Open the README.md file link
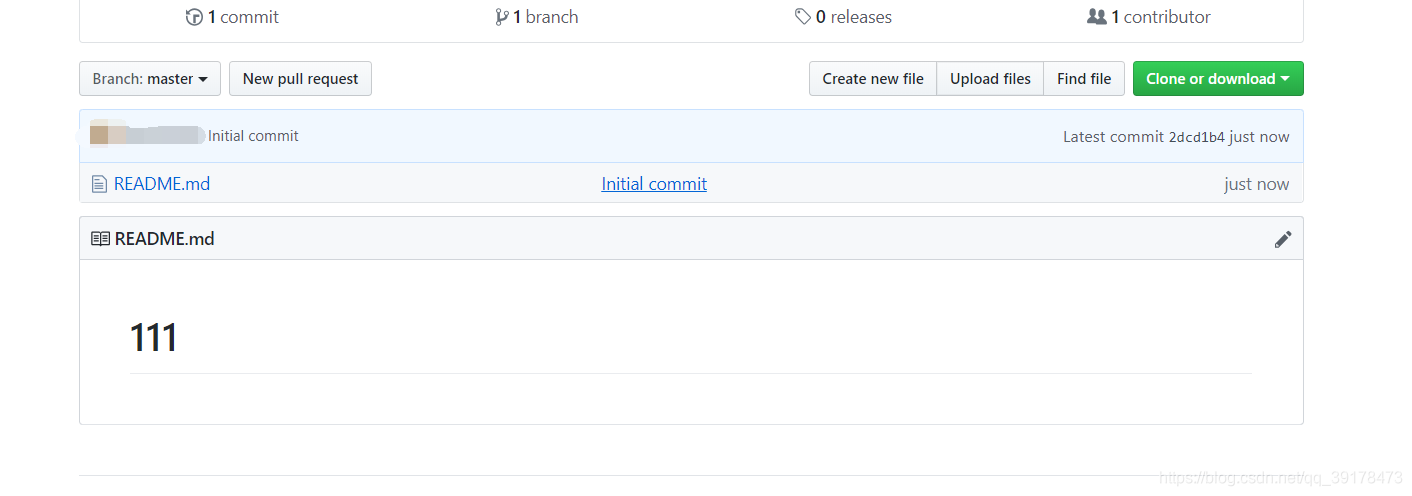Image resolution: width=1412 pixels, height=496 pixels. [162, 184]
